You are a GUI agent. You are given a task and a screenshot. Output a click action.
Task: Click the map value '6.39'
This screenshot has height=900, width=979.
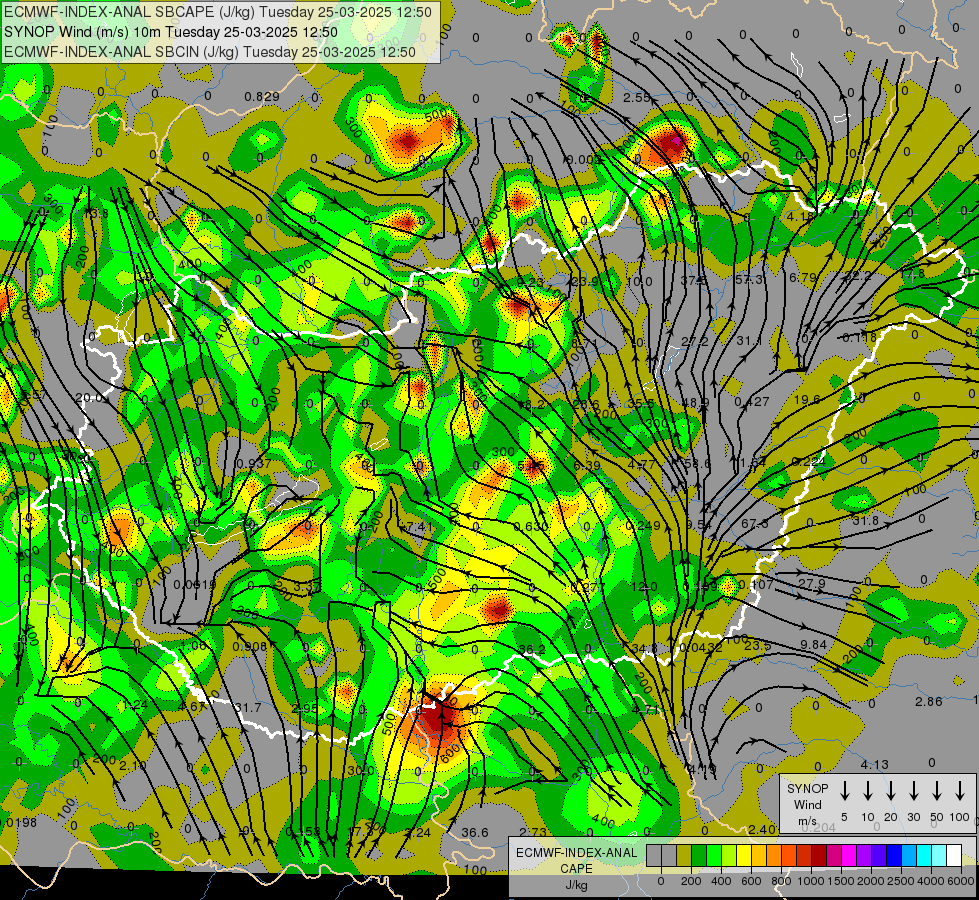(587, 465)
